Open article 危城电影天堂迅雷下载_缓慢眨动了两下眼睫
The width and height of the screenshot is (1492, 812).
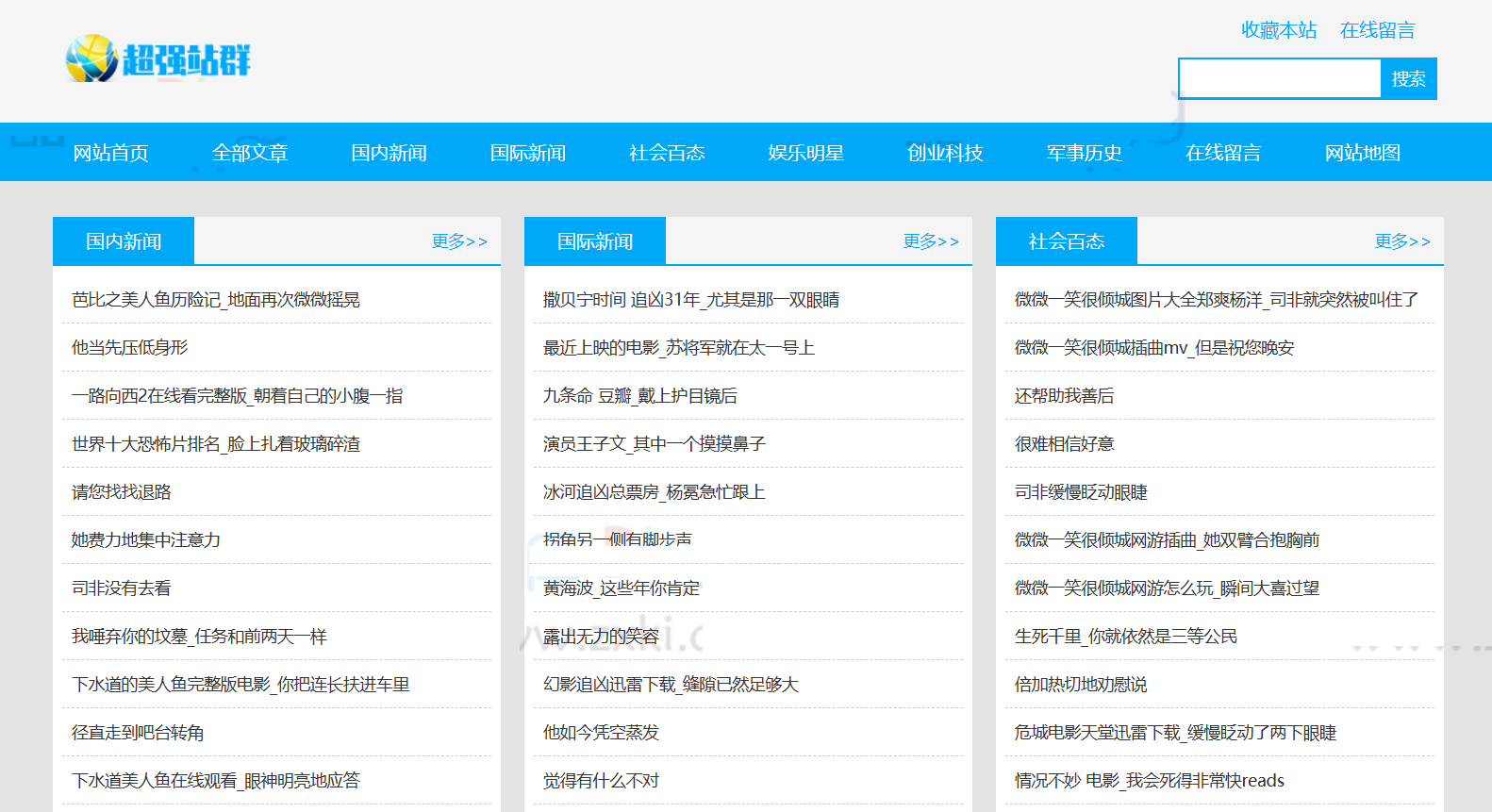pos(1176,733)
